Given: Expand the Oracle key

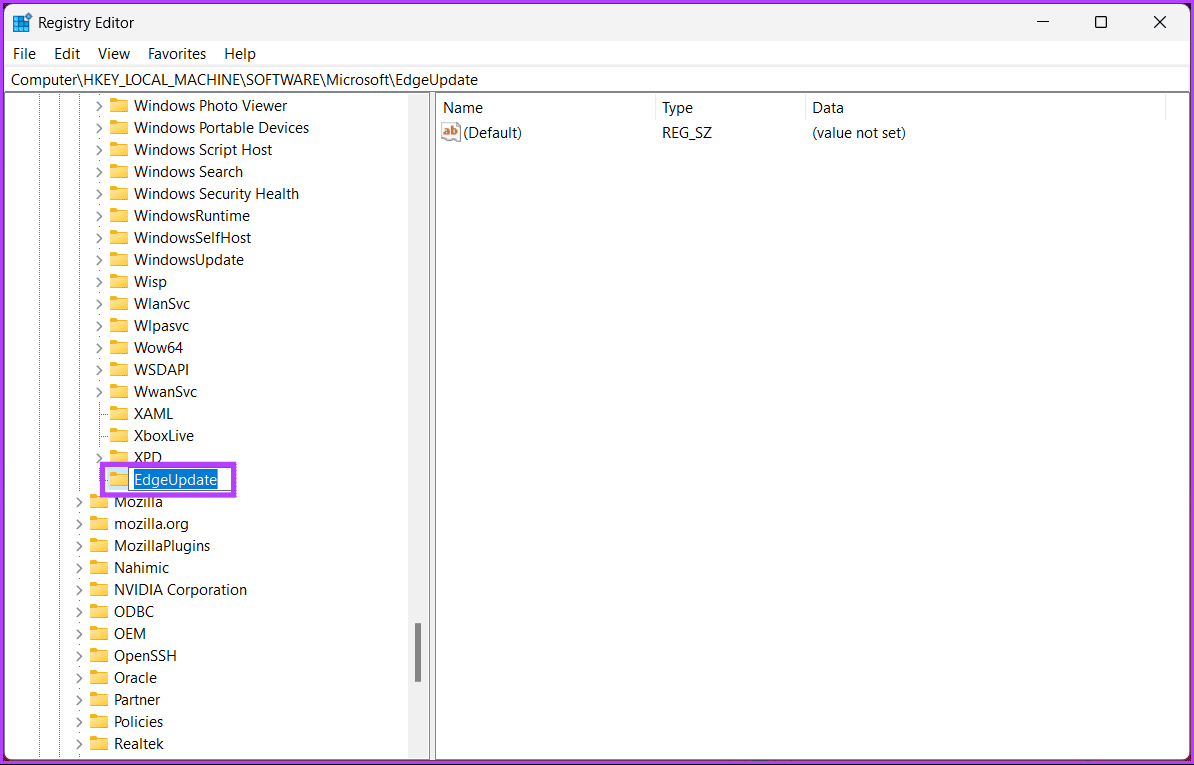Looking at the screenshot, I should point(79,678).
